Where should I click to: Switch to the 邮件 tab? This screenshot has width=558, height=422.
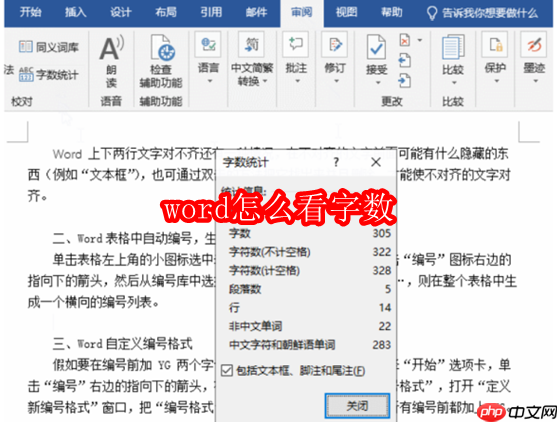[256, 12]
